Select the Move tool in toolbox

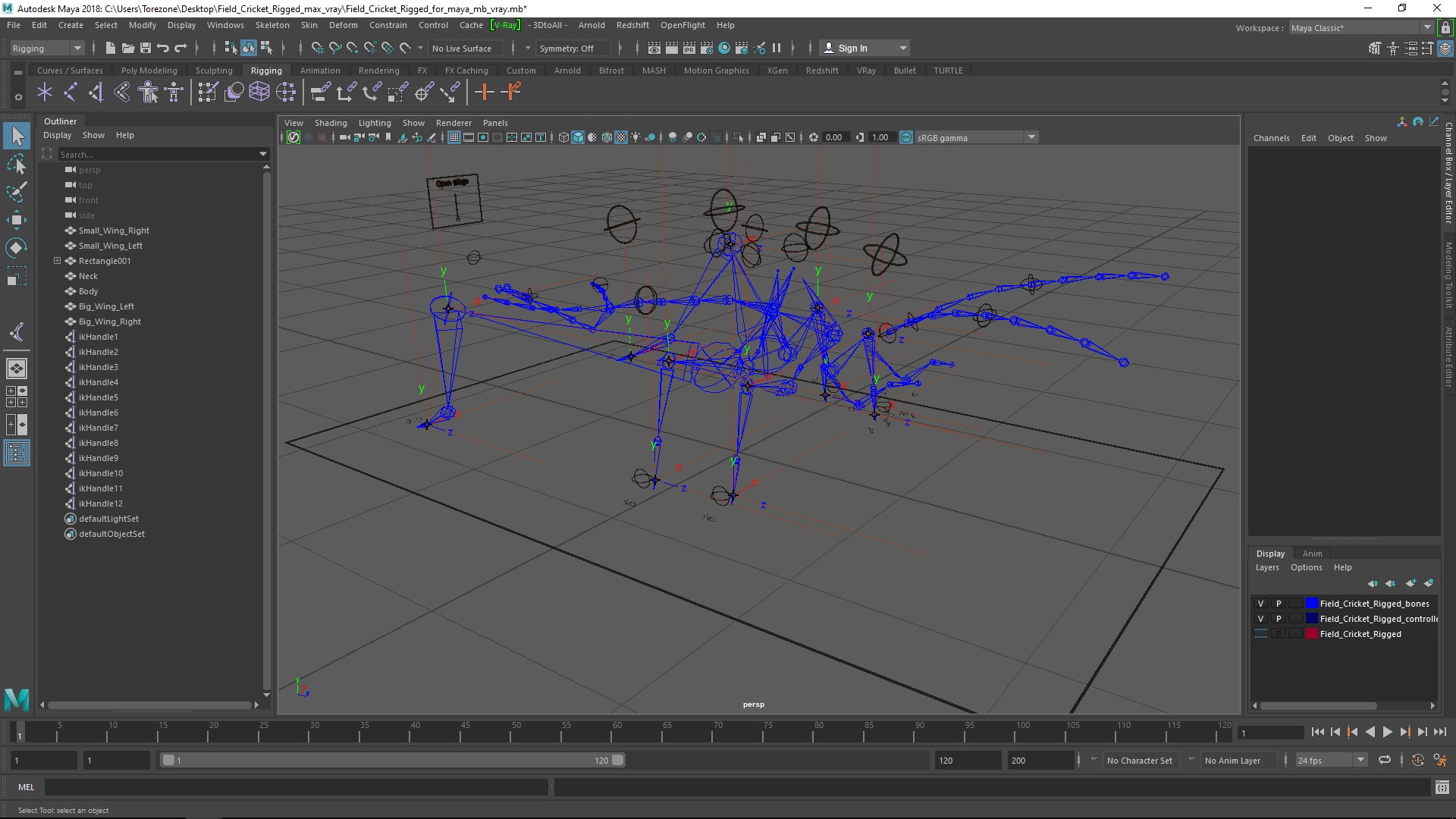(17, 220)
